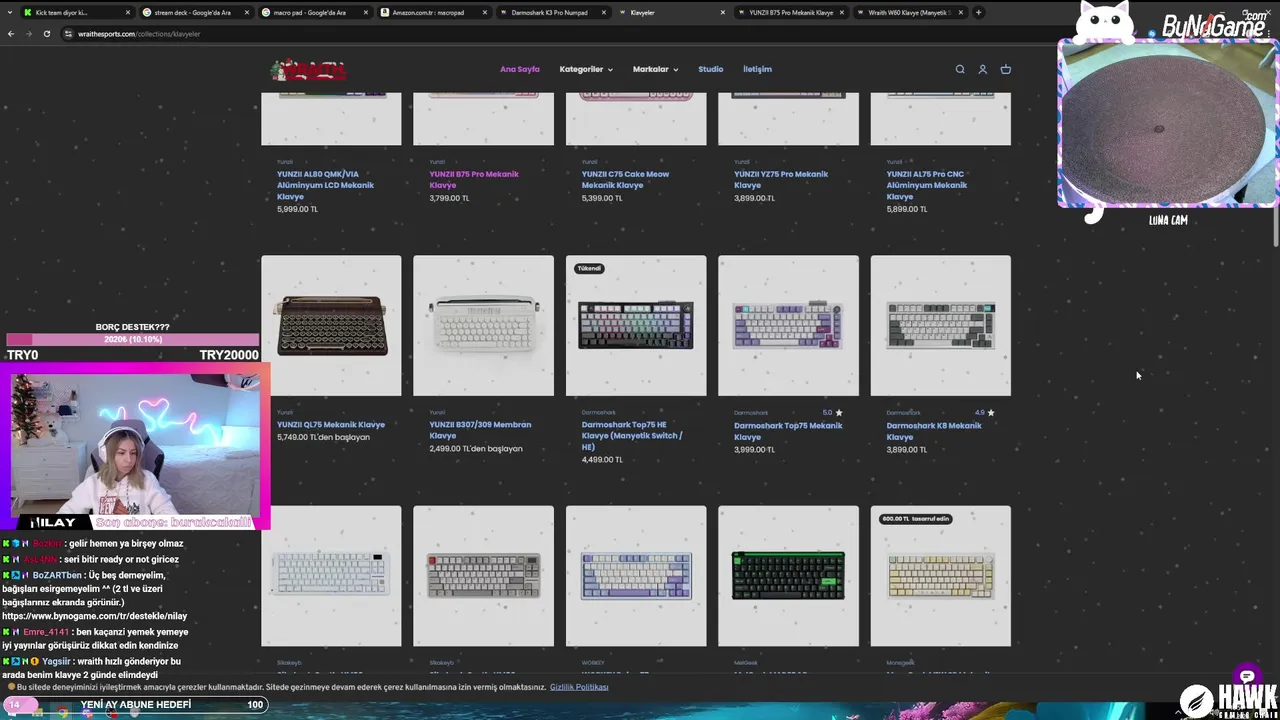Open the account profile icon
Screen dimensions: 1280x720
(x=983, y=69)
